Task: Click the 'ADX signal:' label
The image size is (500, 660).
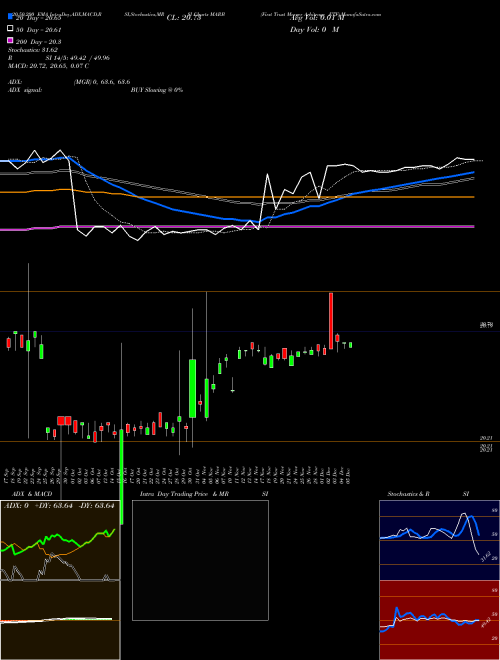Action: pyautogui.click(x=25, y=90)
